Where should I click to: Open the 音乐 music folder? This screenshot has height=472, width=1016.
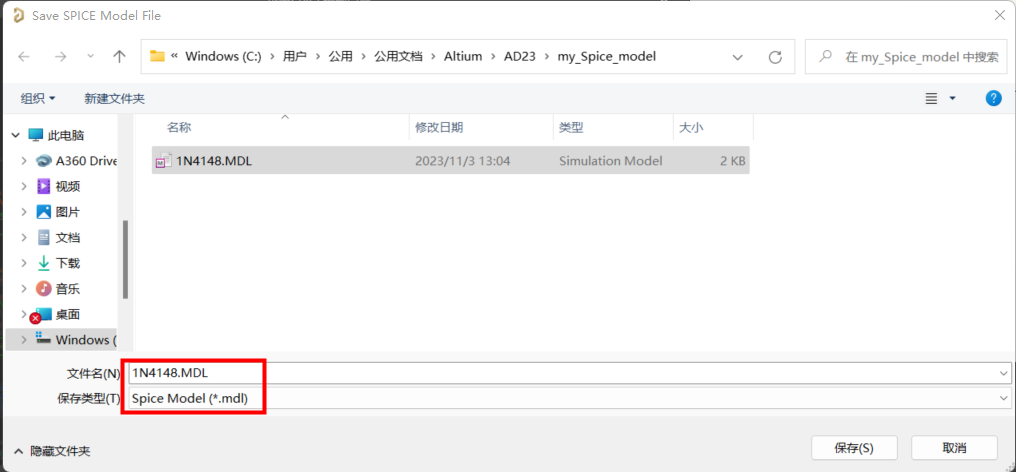tap(66, 289)
